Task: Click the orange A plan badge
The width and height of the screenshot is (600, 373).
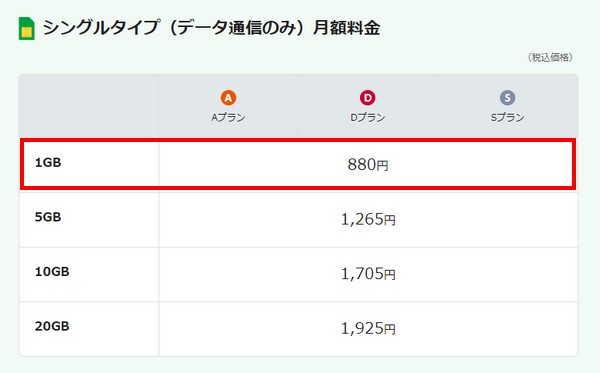Action: coord(228,98)
